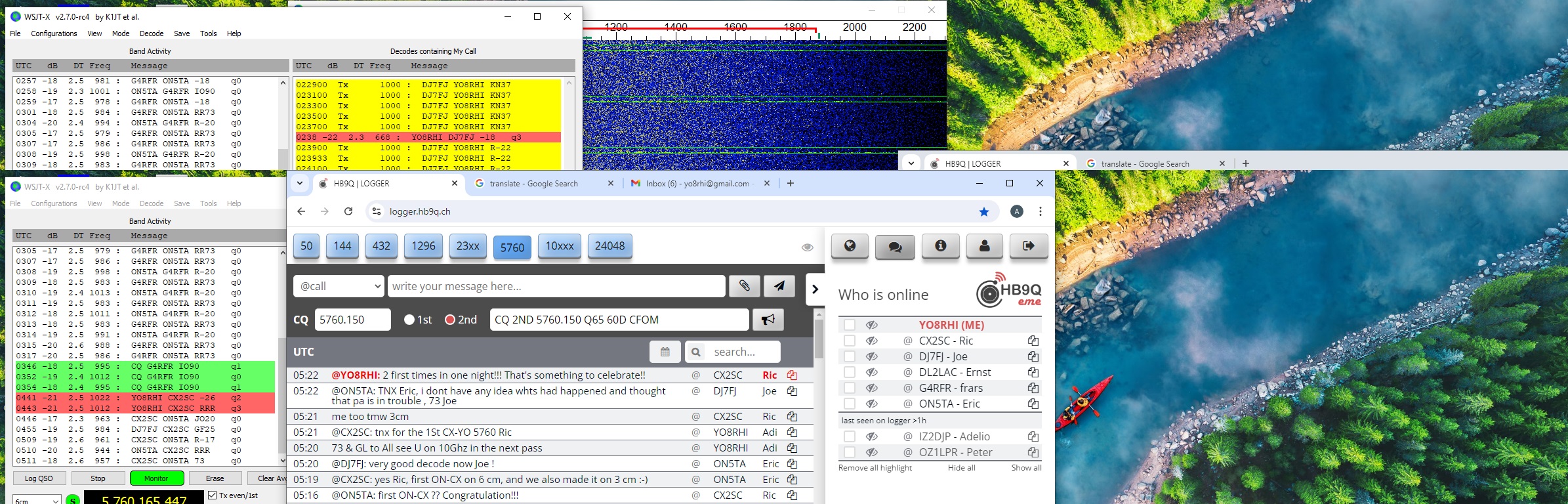
Task: Open the Decode menu in top WSJT-X
Action: [151, 33]
